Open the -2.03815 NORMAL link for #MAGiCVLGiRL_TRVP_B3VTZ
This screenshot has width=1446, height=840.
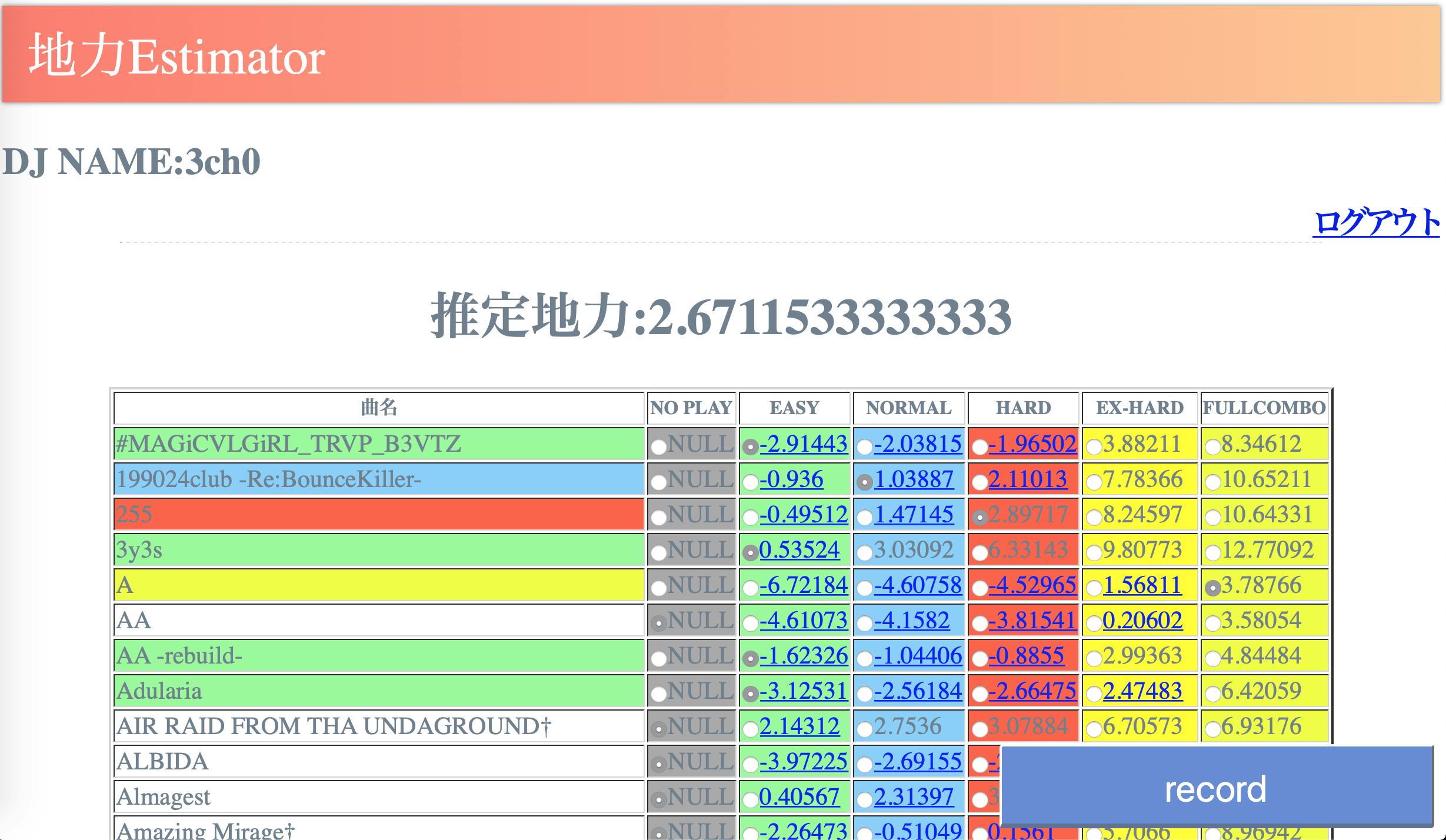(909, 445)
